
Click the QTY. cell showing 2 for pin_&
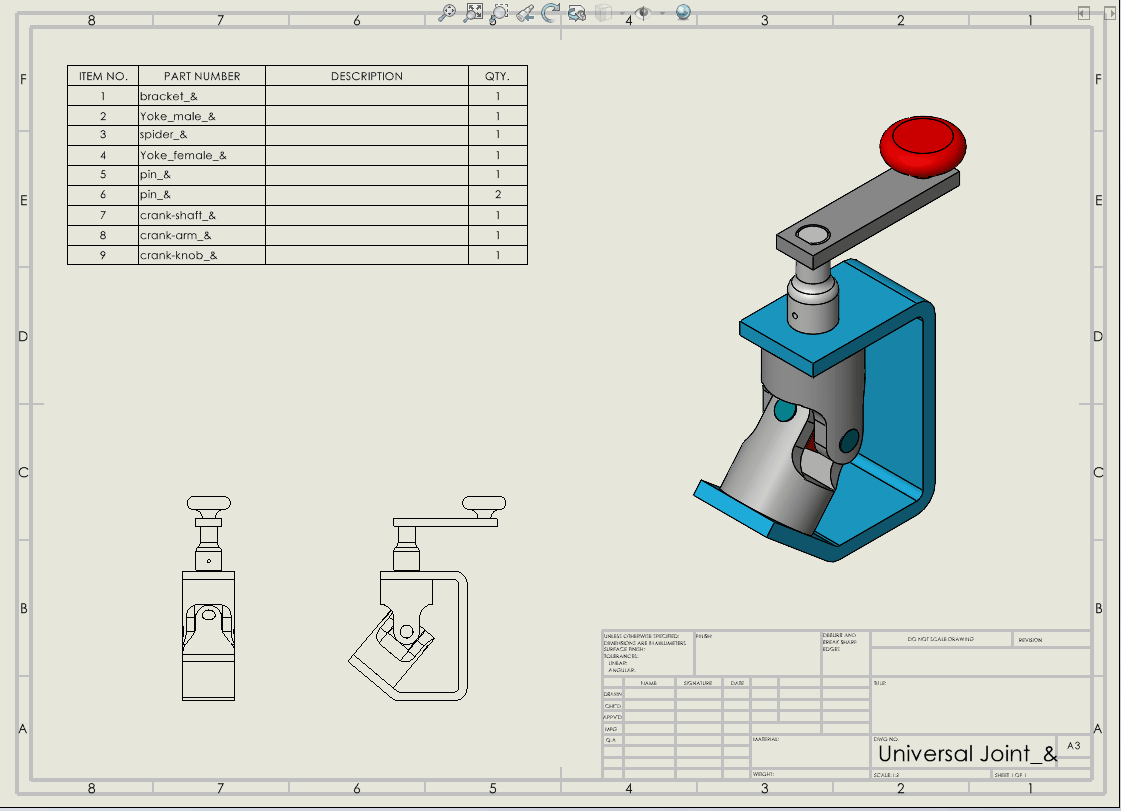pos(497,195)
